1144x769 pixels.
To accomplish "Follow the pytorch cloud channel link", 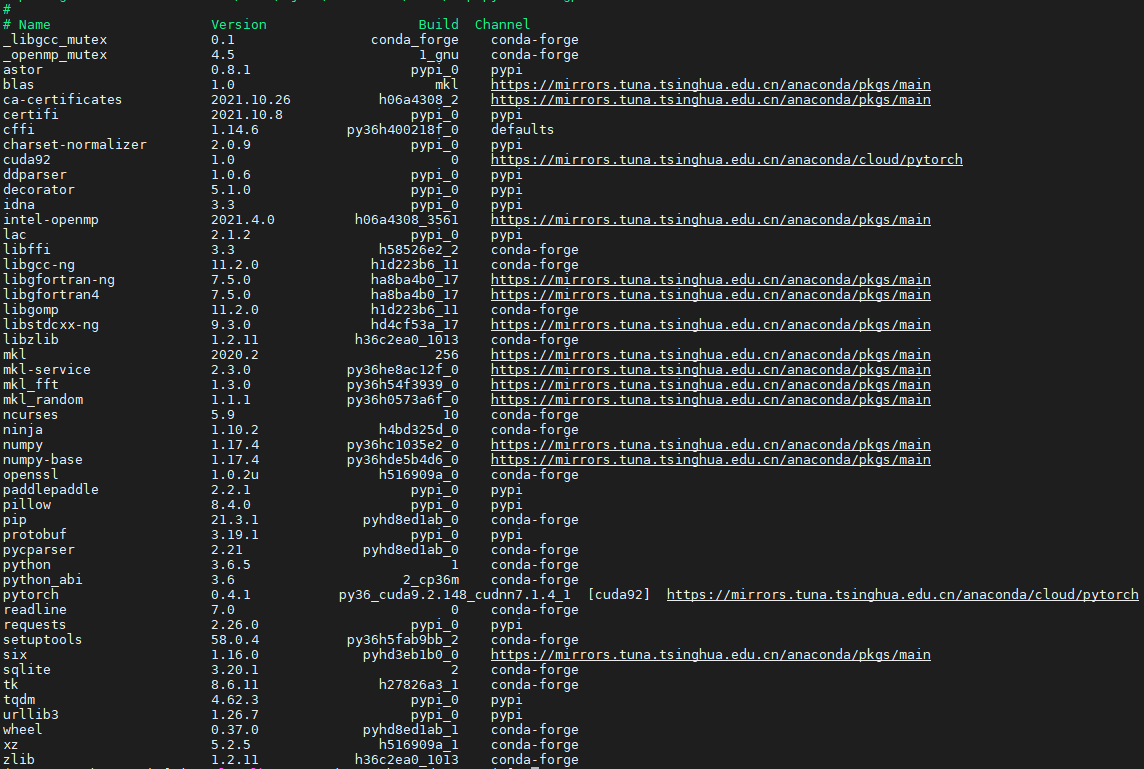I will pyautogui.click(x=903, y=594).
